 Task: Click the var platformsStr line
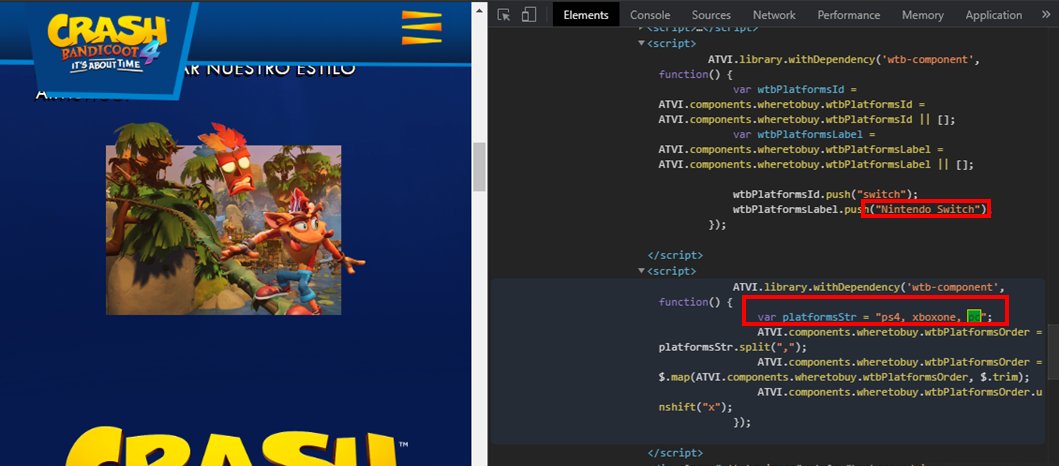click(x=875, y=317)
